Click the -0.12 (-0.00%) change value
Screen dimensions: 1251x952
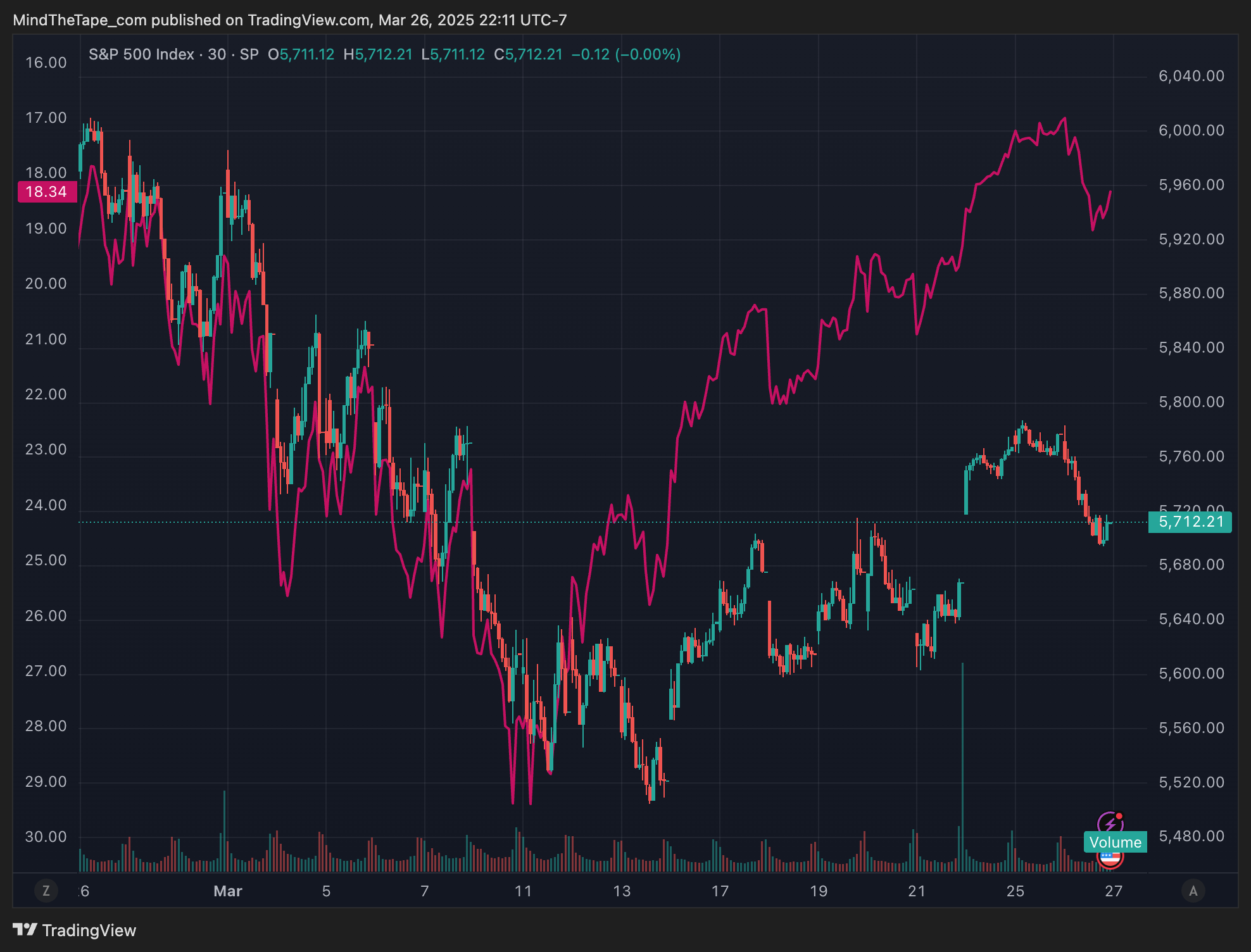point(625,54)
